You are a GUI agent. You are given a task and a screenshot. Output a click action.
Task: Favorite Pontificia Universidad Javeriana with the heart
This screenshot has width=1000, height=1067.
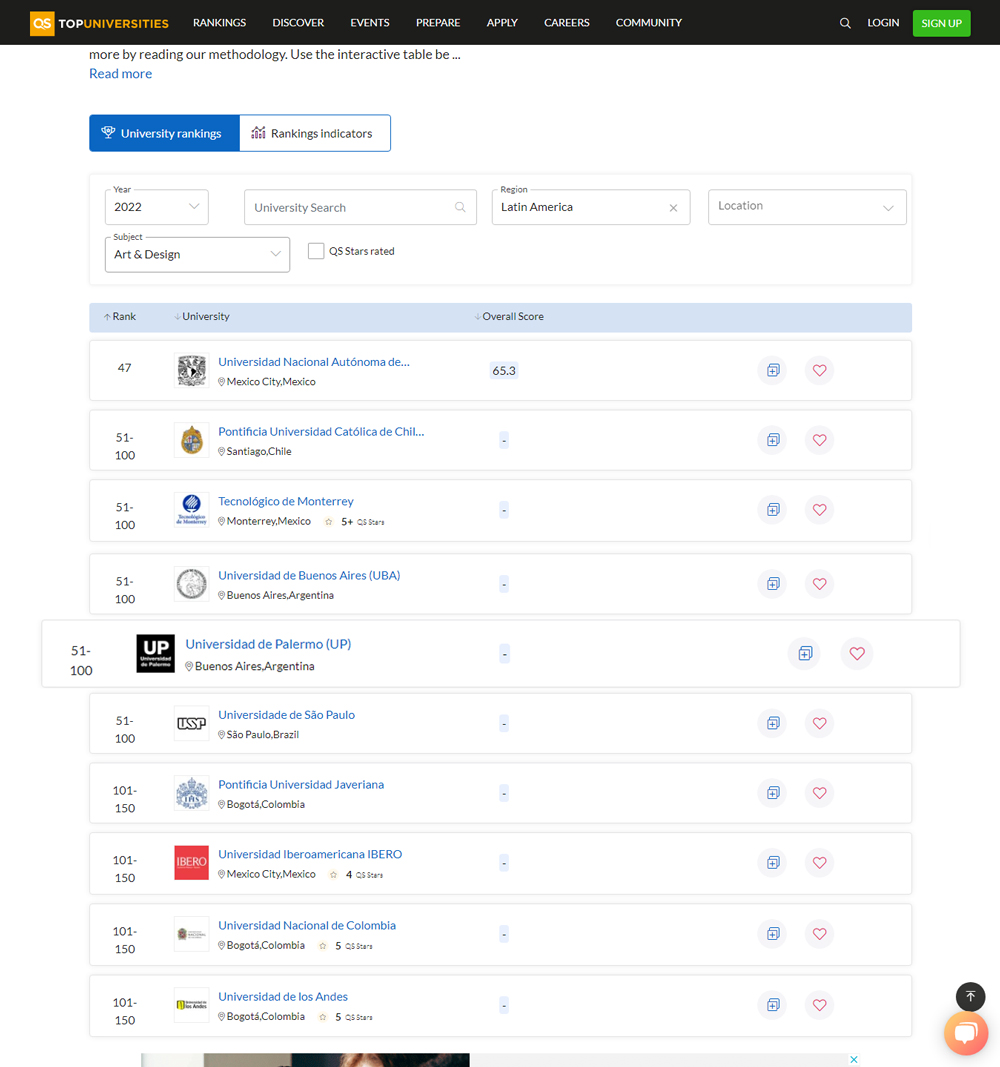point(819,793)
